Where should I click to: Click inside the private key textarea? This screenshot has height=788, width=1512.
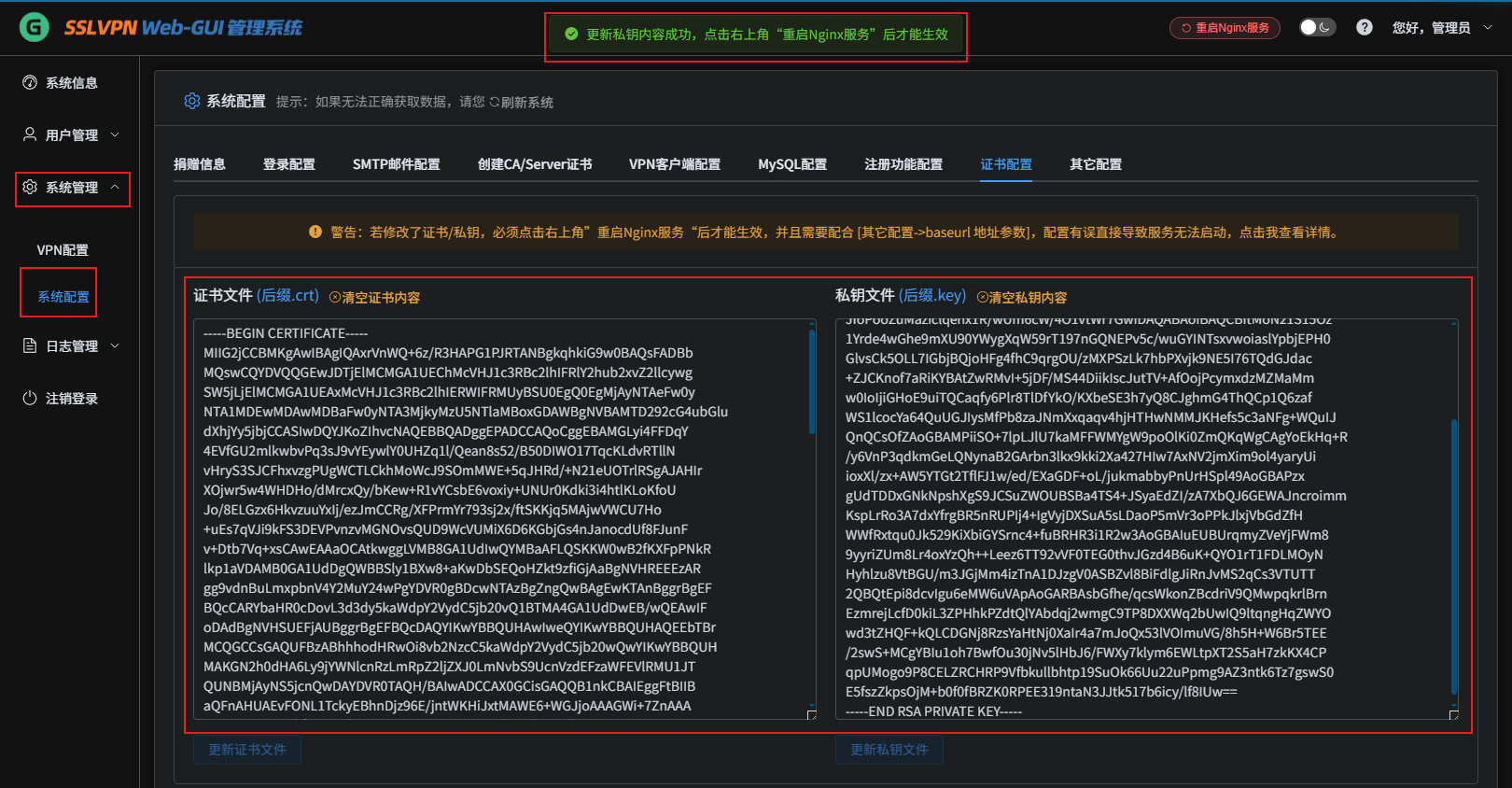[x=1146, y=519]
